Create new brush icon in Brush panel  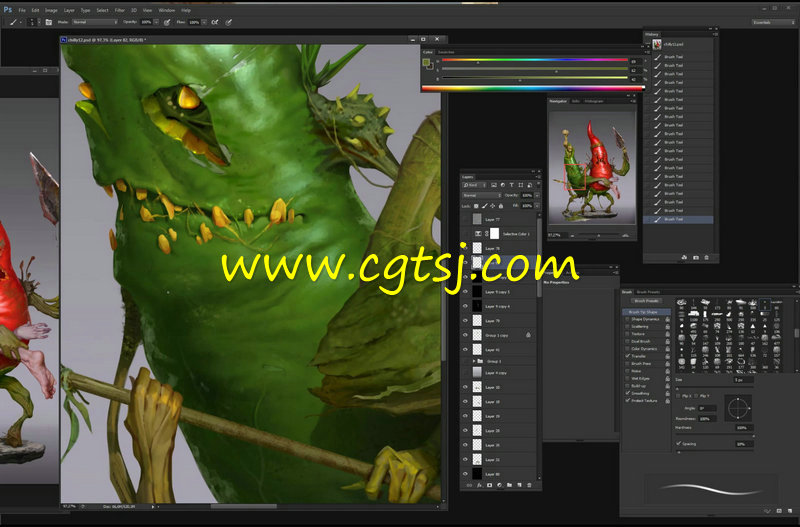pos(790,511)
